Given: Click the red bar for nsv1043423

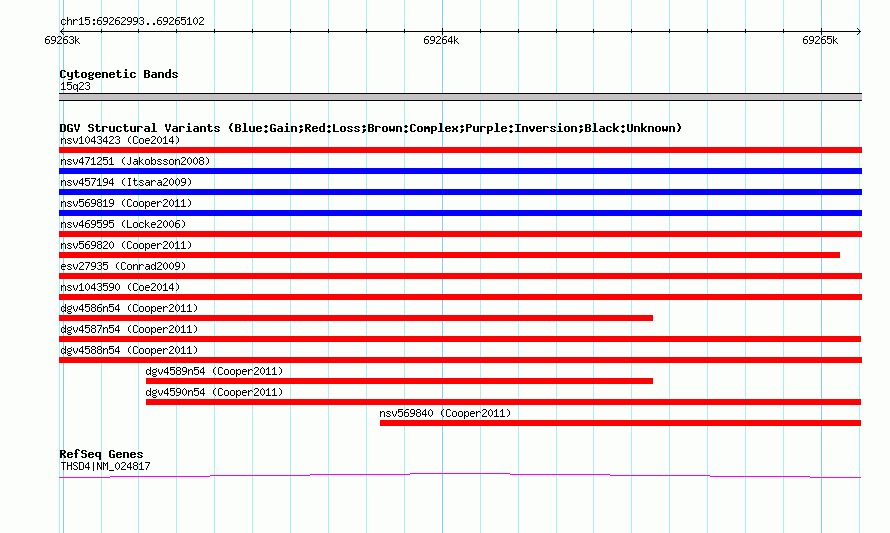Looking at the screenshot, I should (460, 150).
